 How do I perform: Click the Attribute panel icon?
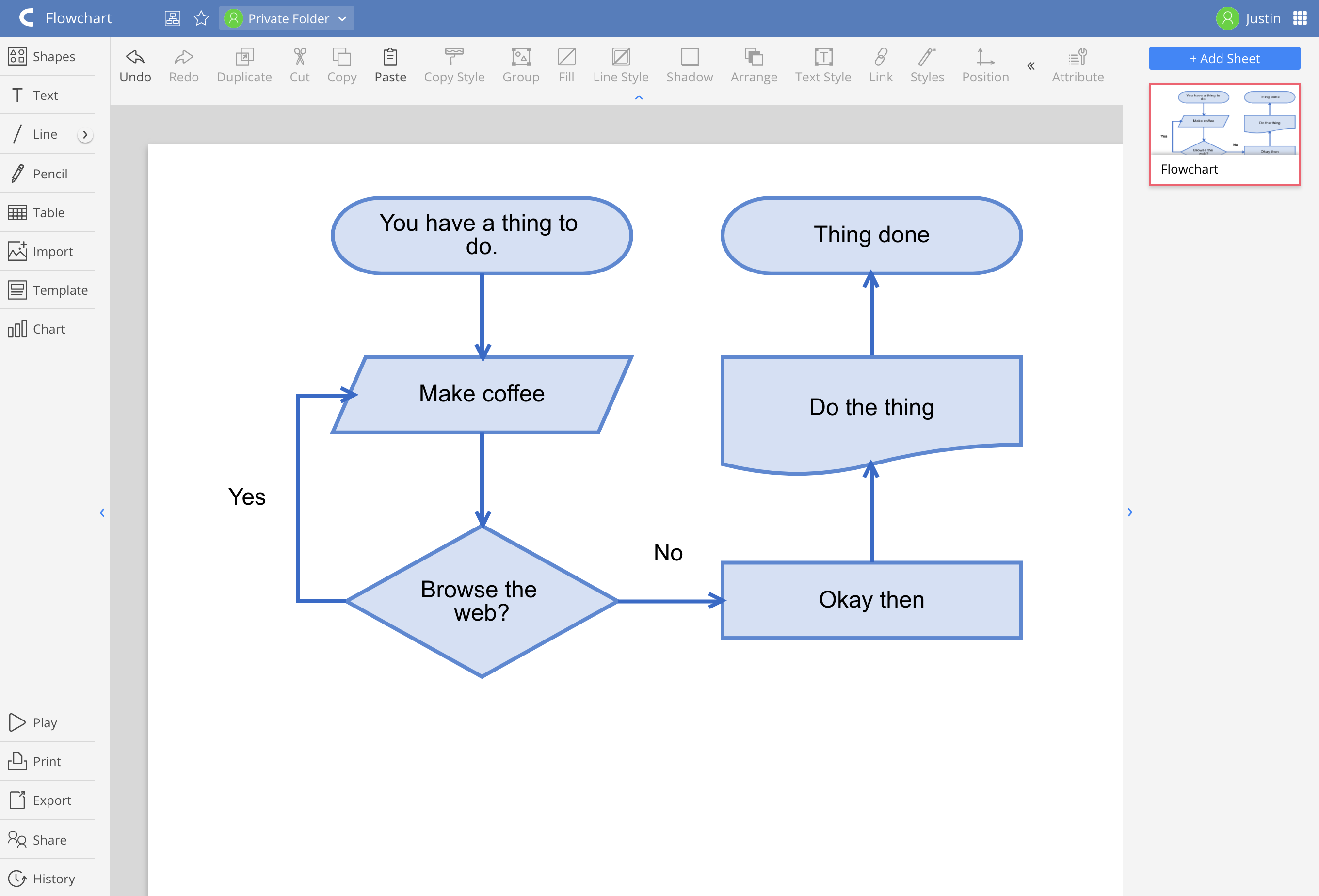click(1077, 57)
